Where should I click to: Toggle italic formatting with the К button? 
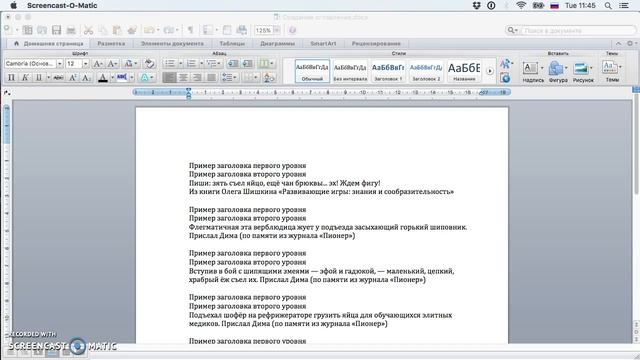pyautogui.click(x=25, y=77)
